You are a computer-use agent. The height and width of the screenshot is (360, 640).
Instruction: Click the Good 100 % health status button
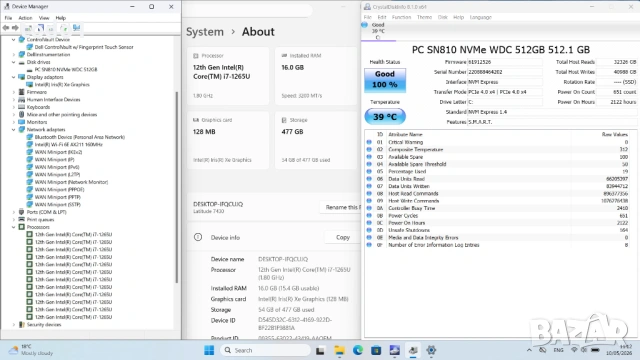click(x=385, y=80)
